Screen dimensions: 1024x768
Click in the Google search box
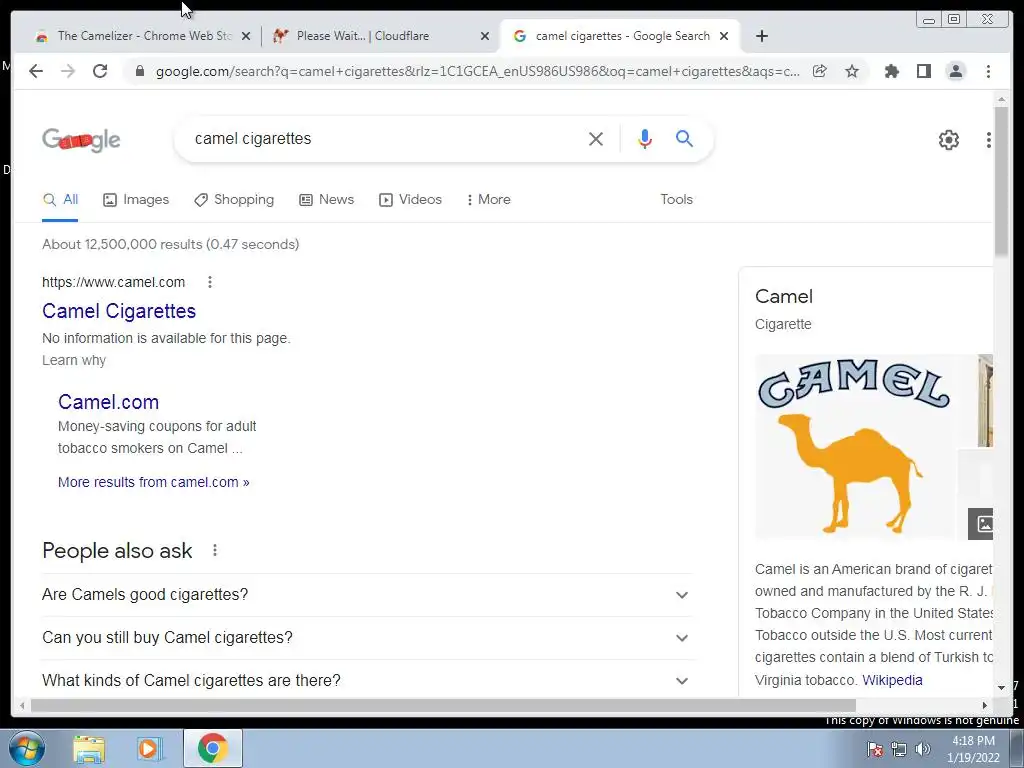point(385,138)
